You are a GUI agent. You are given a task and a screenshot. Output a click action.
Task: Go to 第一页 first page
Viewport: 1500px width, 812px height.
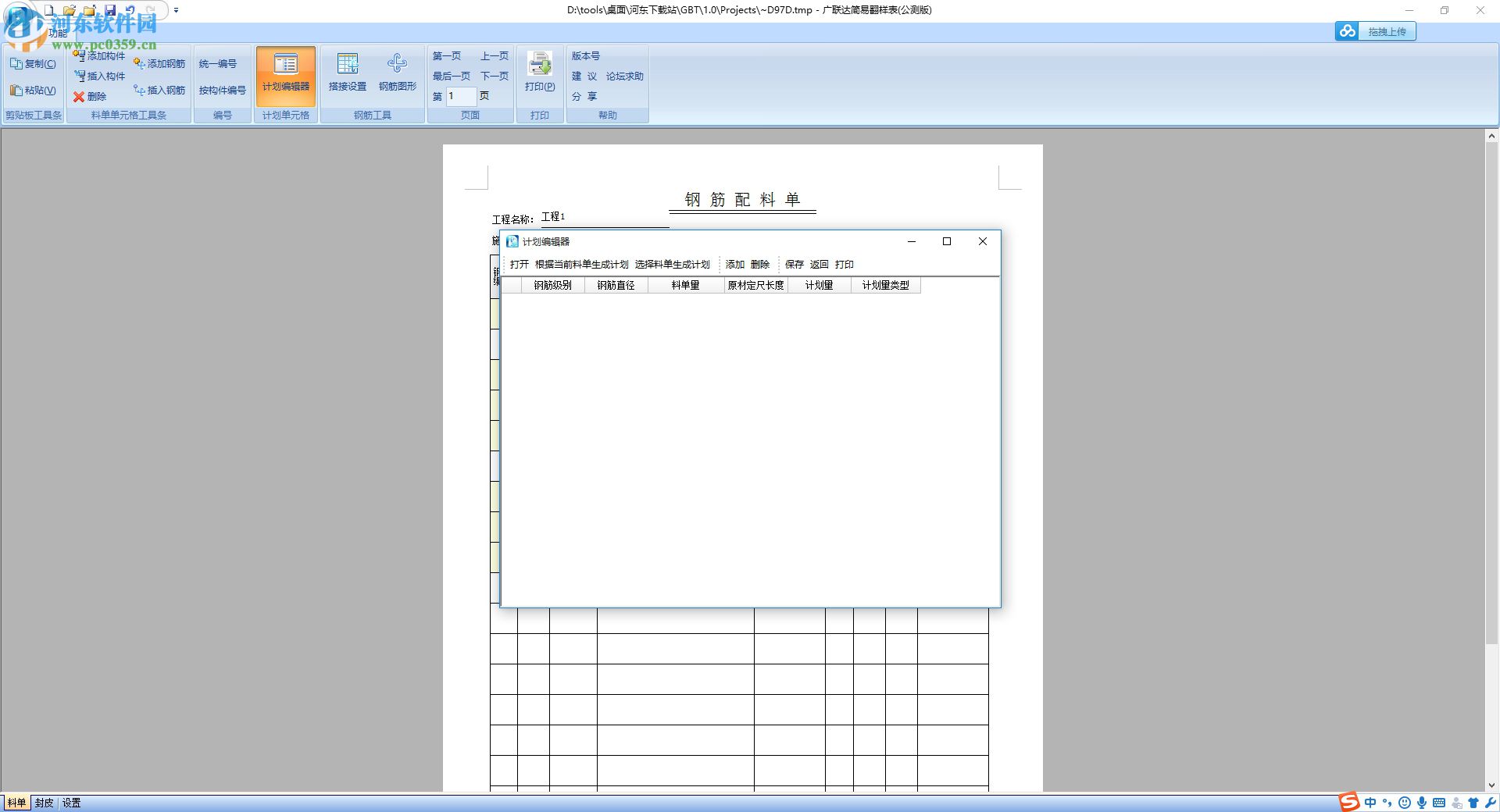tap(447, 56)
